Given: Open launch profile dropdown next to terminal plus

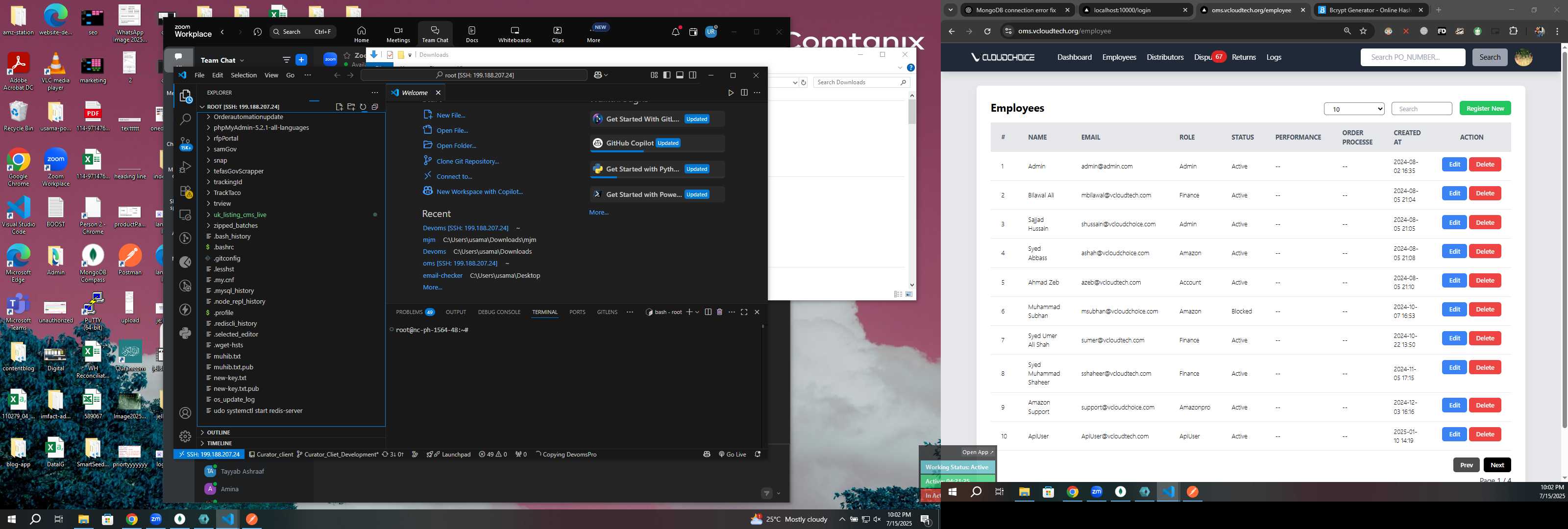Looking at the screenshot, I should [697, 313].
